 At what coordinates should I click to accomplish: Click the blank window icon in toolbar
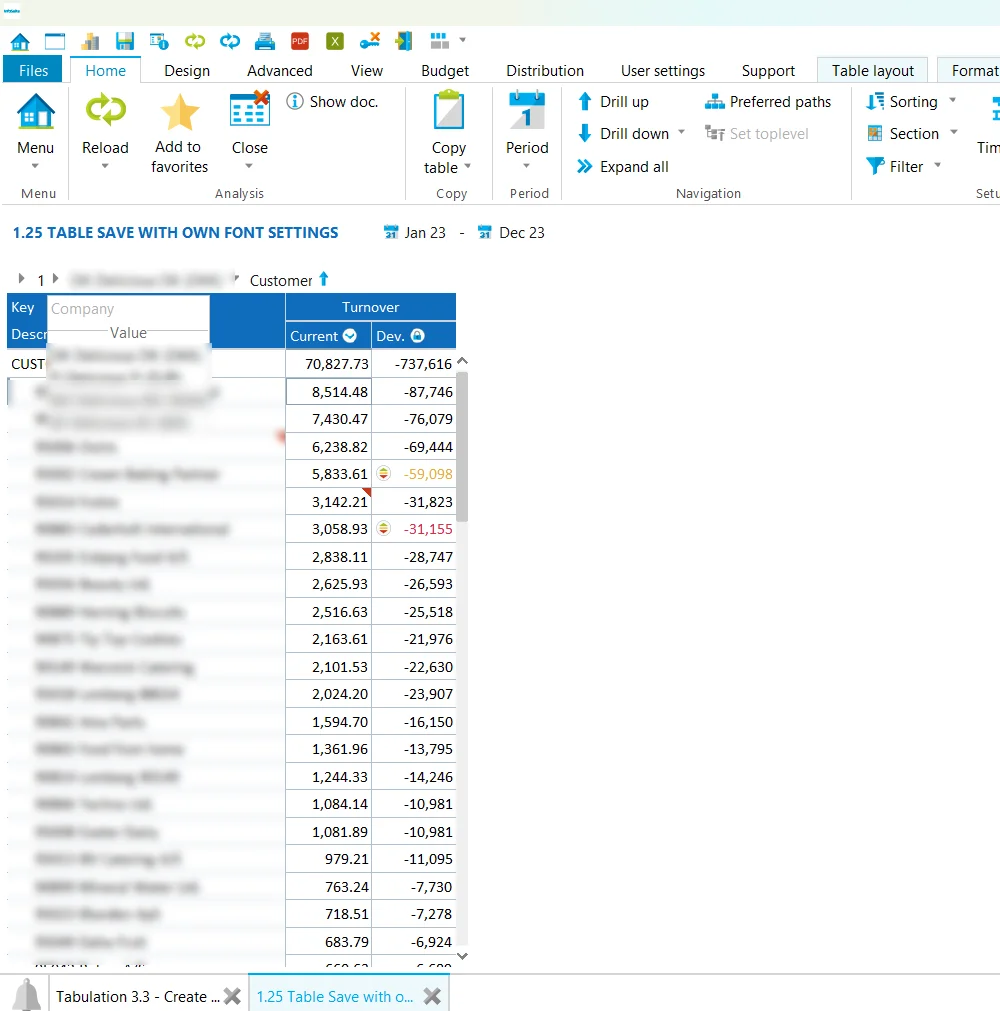[55, 41]
